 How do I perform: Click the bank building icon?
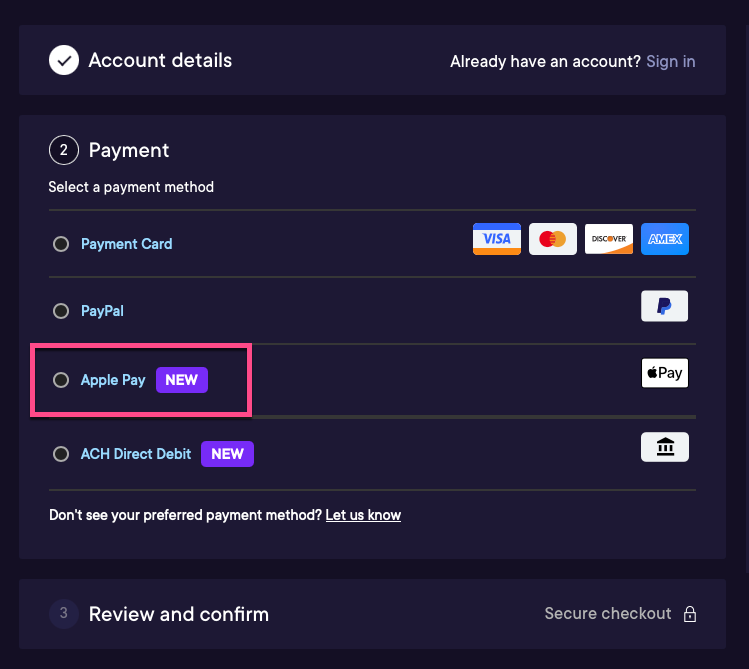tap(664, 447)
